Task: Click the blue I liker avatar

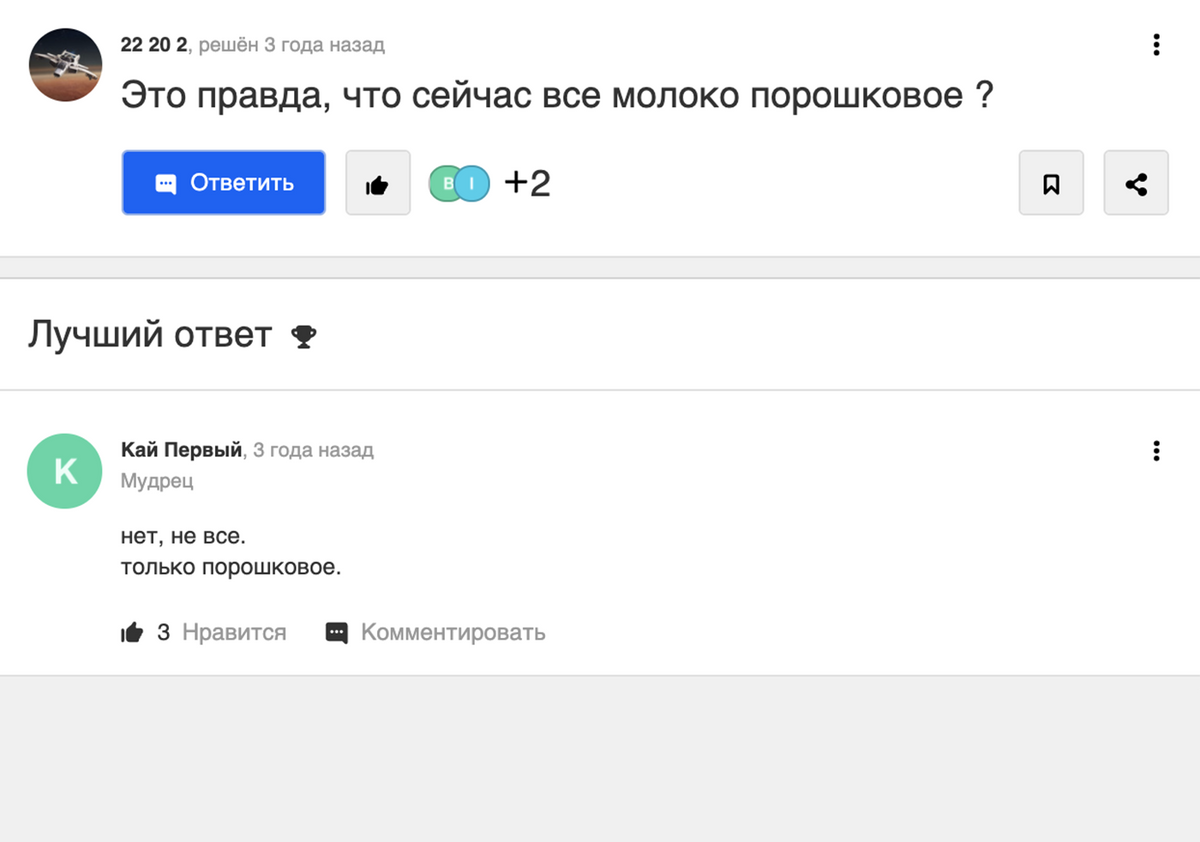Action: point(474,183)
